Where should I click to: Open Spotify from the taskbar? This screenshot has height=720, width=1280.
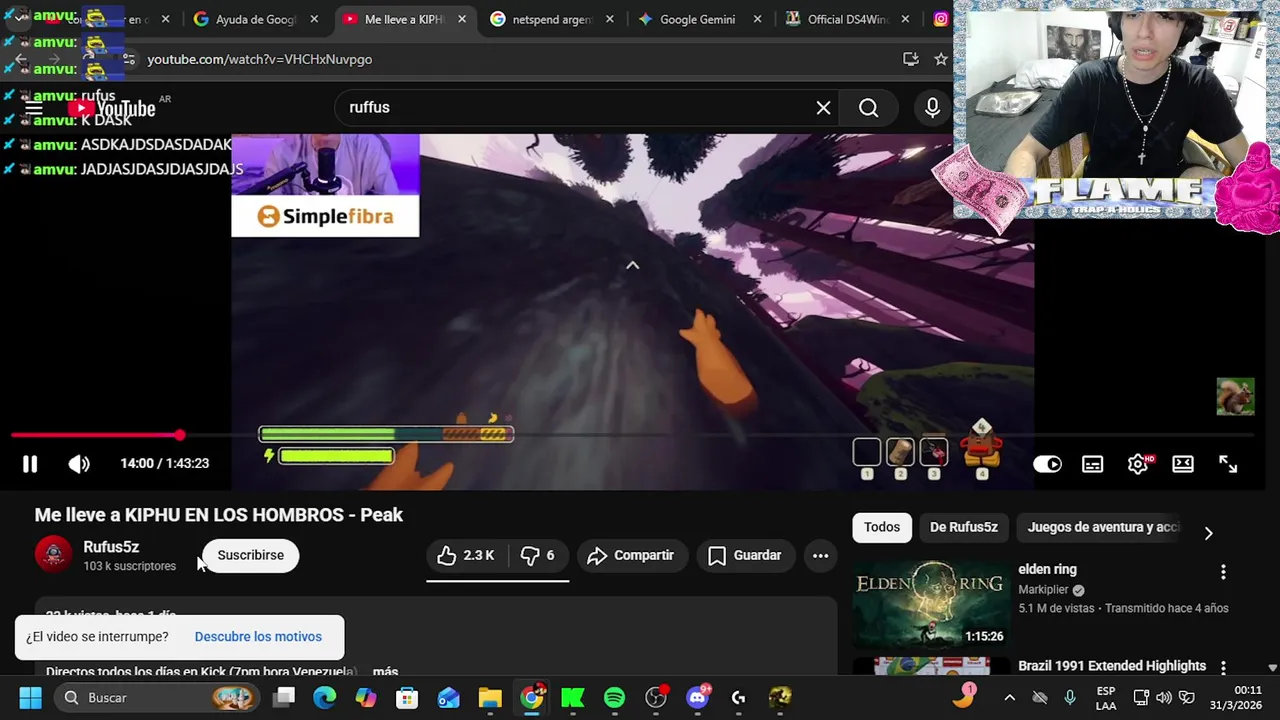[614, 697]
